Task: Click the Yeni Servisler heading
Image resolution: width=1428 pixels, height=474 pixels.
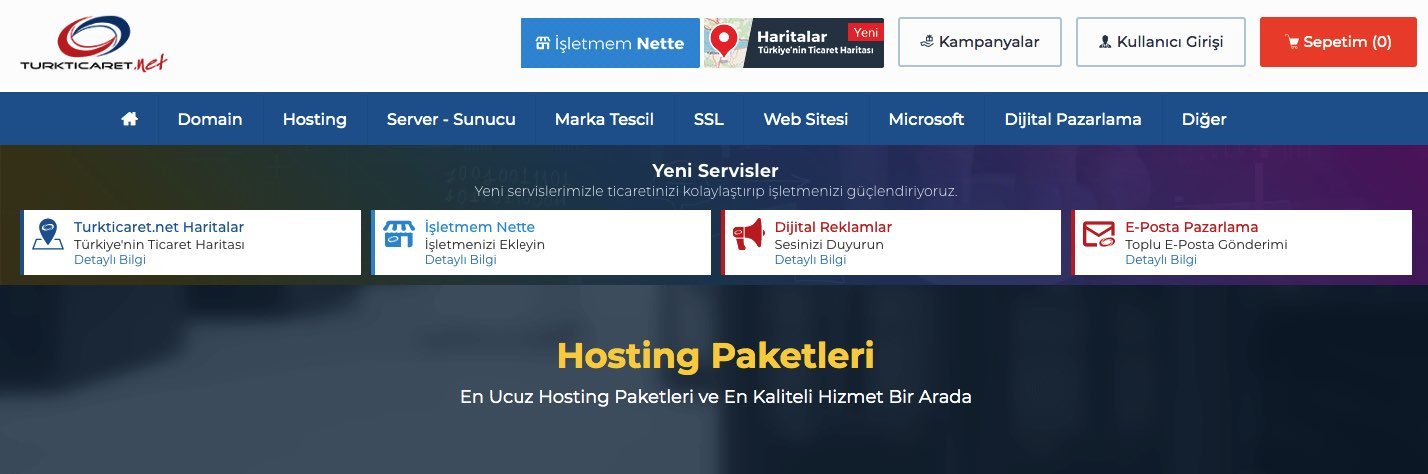Action: tap(715, 171)
